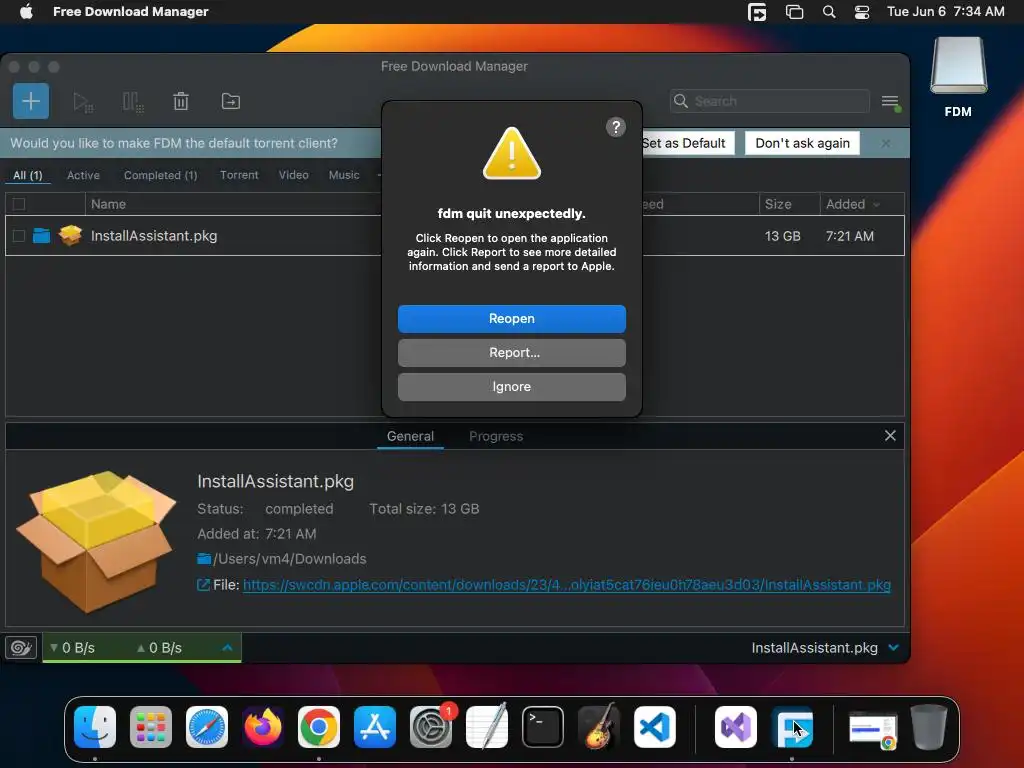Click the pause all downloads icon
This screenshot has width=1024, height=768.
point(133,102)
